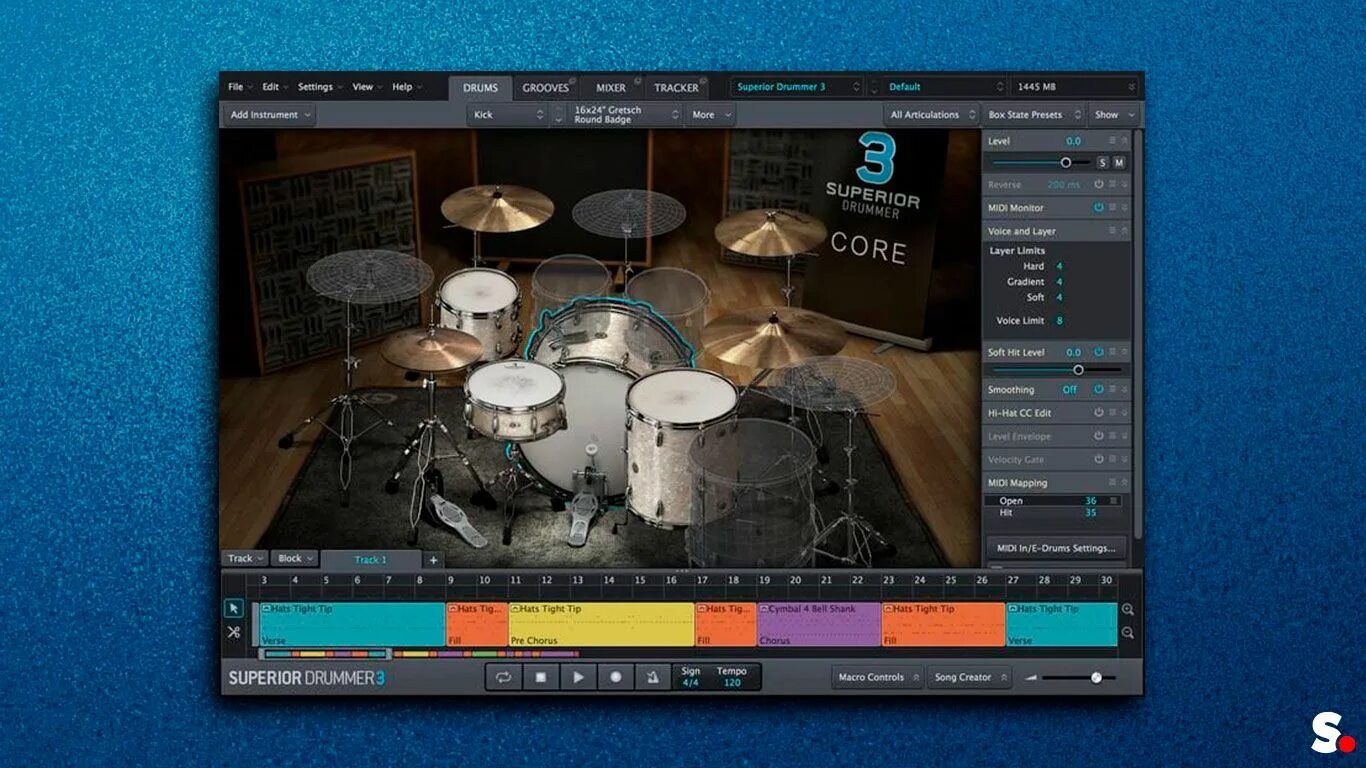Click the master volume speaker icon
1366x768 pixels.
(x=1031, y=678)
